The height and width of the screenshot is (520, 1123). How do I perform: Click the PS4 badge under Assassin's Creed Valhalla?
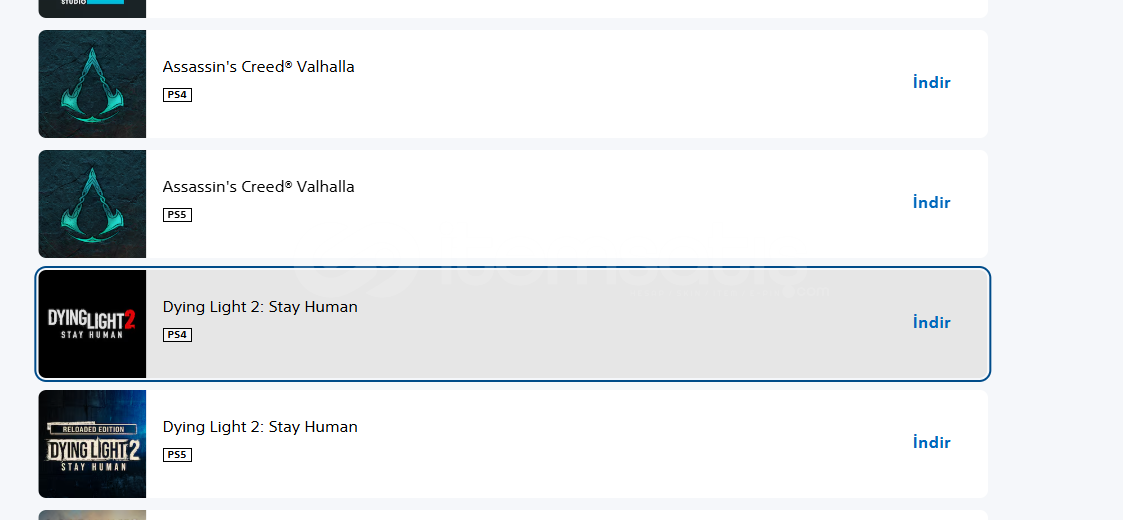coord(177,95)
